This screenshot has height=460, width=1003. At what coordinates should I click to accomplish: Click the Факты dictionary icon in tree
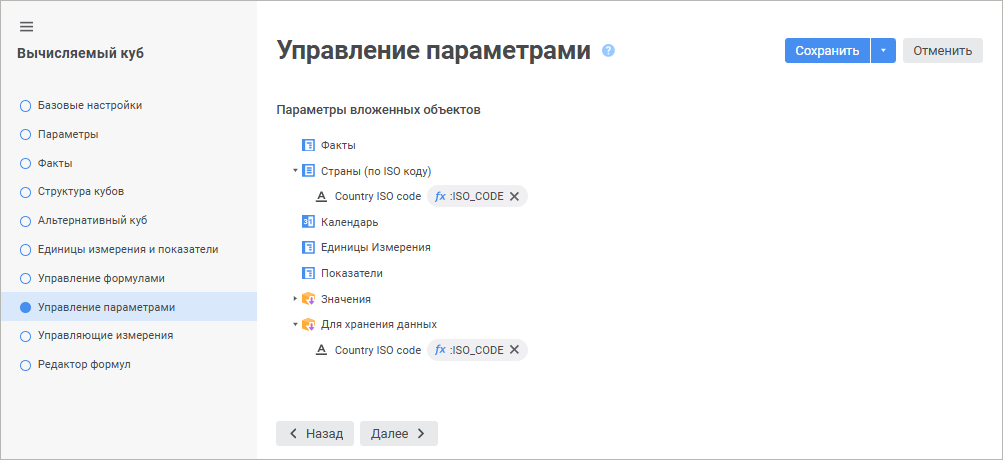(x=308, y=145)
